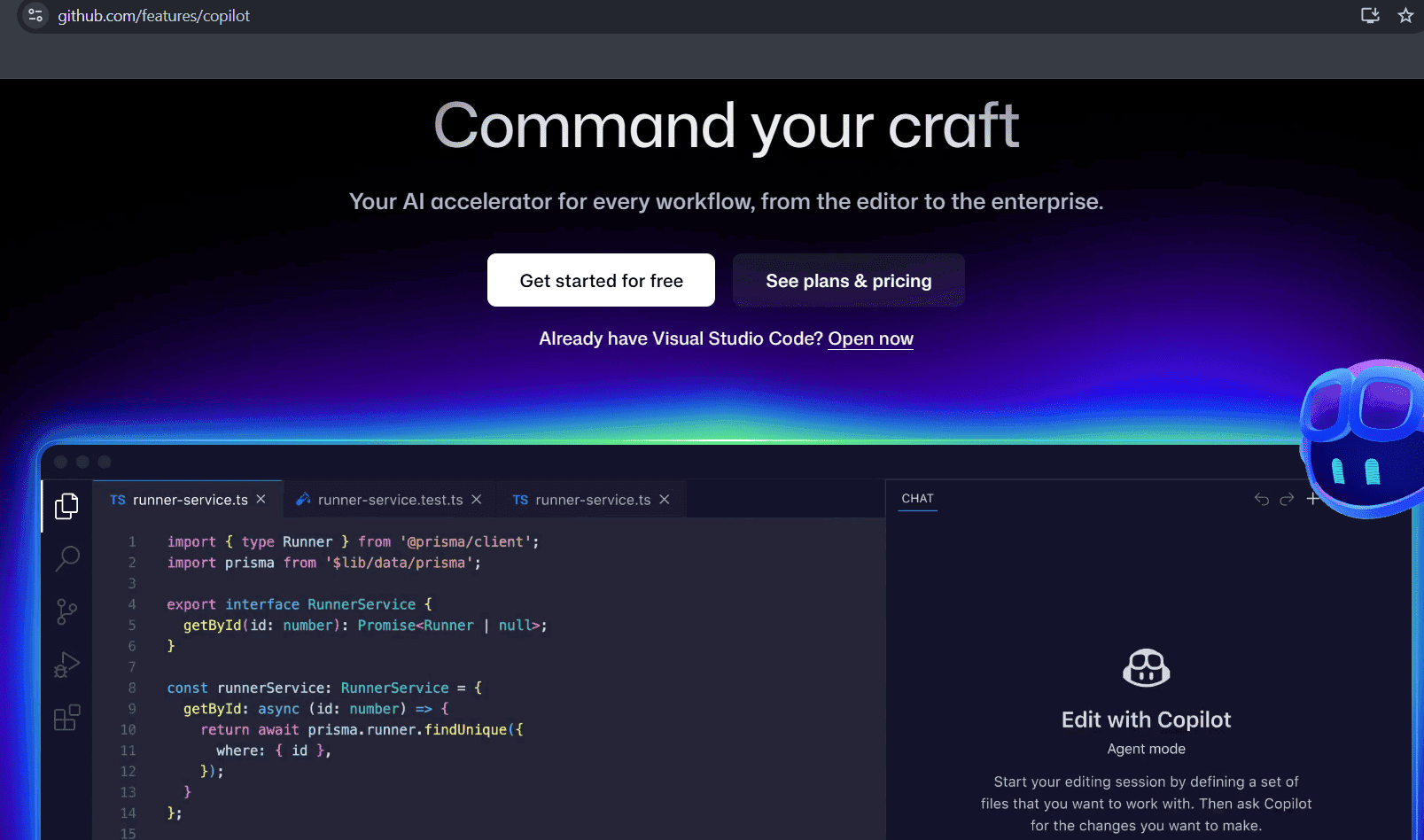Image resolution: width=1424 pixels, height=840 pixels.
Task: Click the import prisma from '$lib/data/prisma' line
Action: (324, 563)
